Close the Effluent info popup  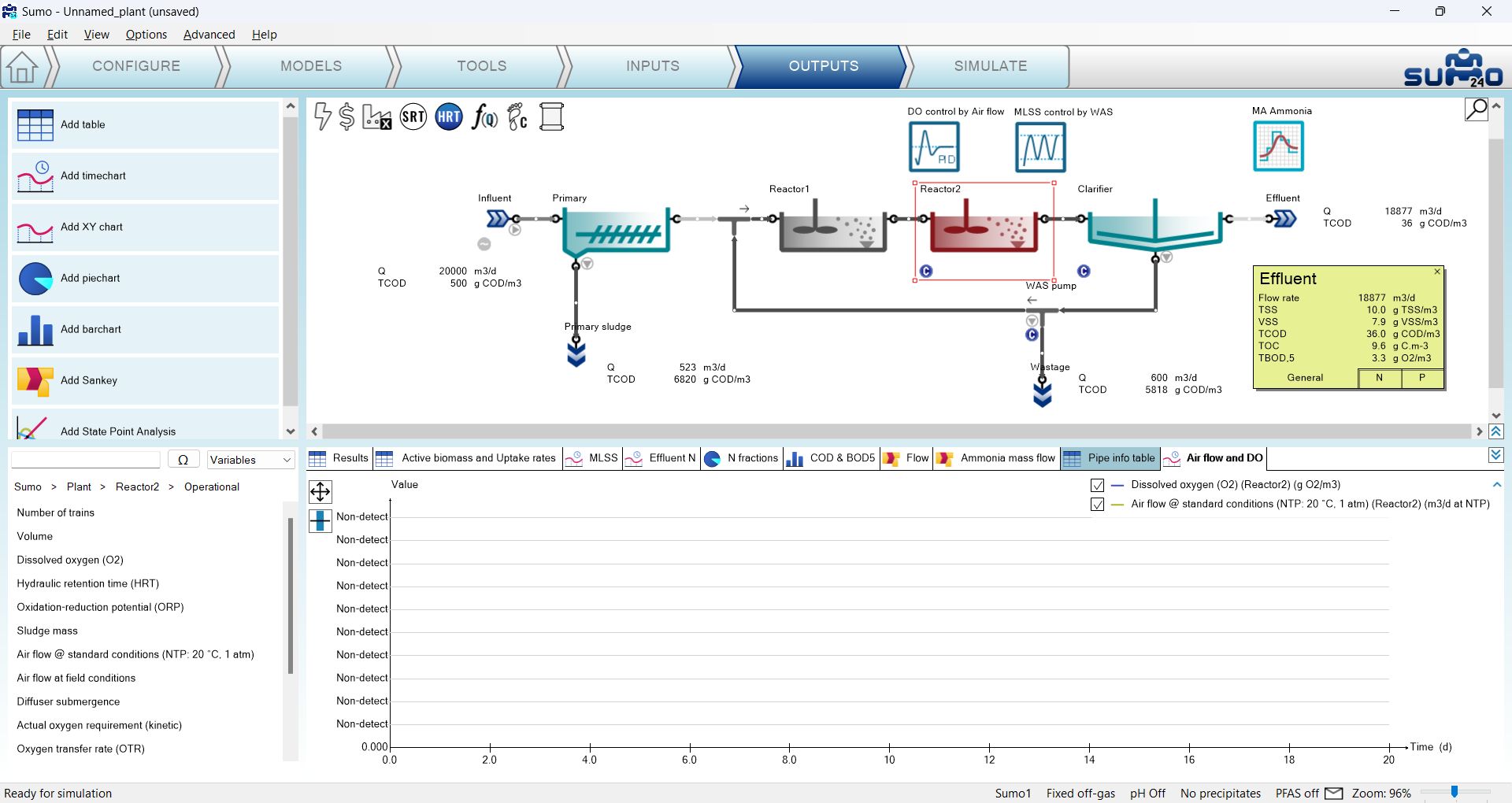click(x=1437, y=272)
